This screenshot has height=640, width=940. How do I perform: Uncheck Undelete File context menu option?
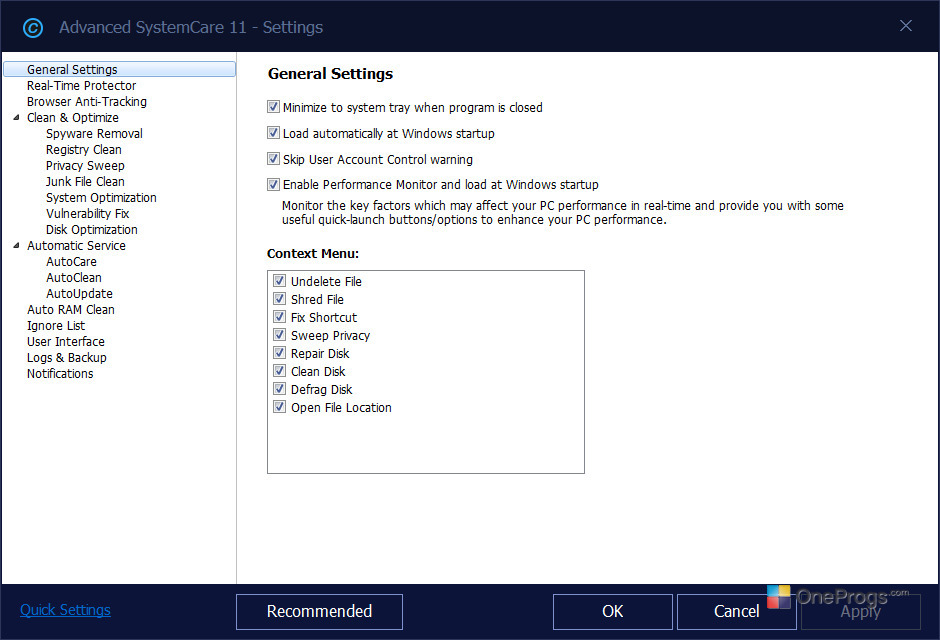tap(279, 281)
